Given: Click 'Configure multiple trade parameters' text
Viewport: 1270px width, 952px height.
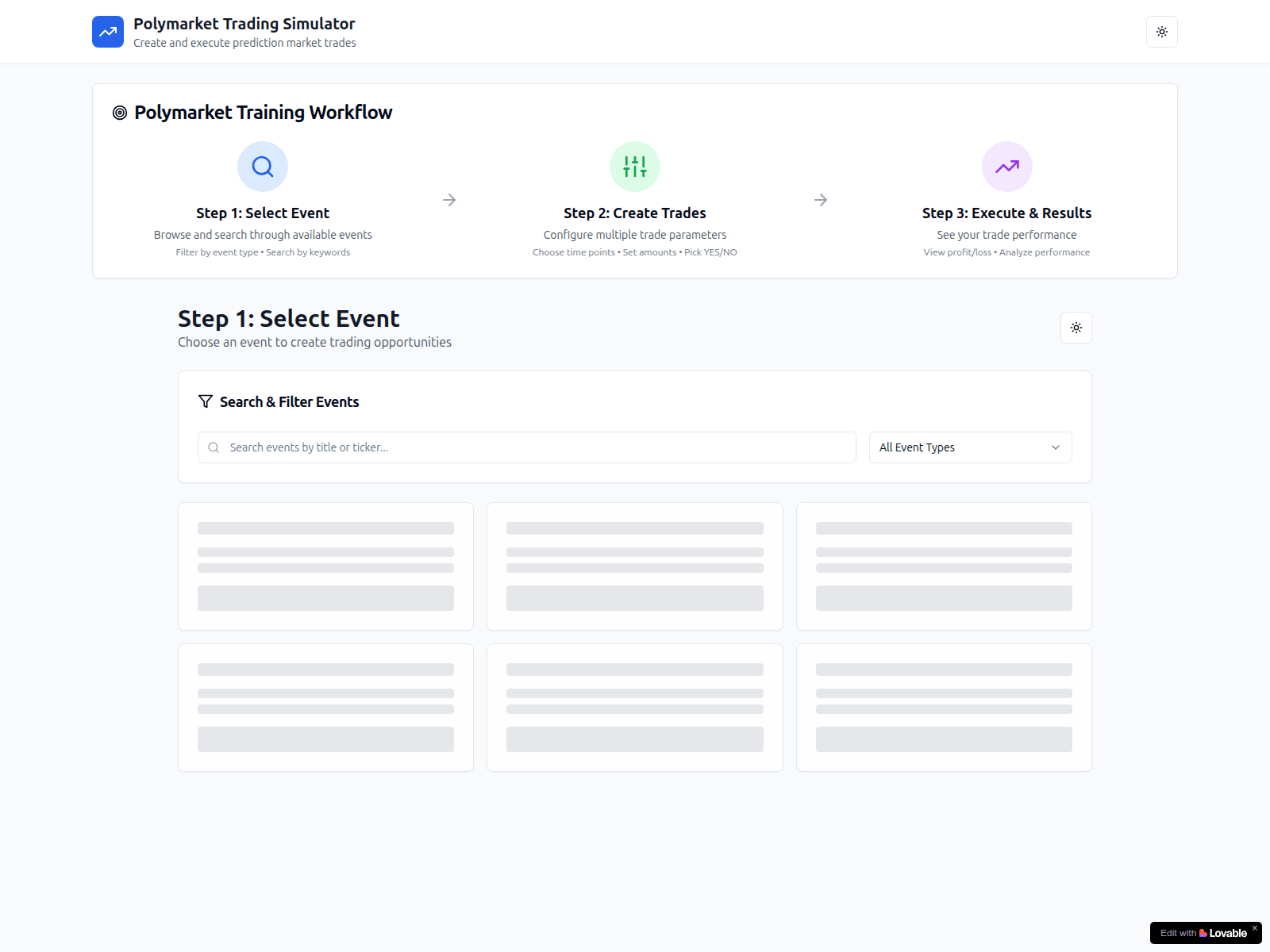Looking at the screenshot, I should [635, 235].
